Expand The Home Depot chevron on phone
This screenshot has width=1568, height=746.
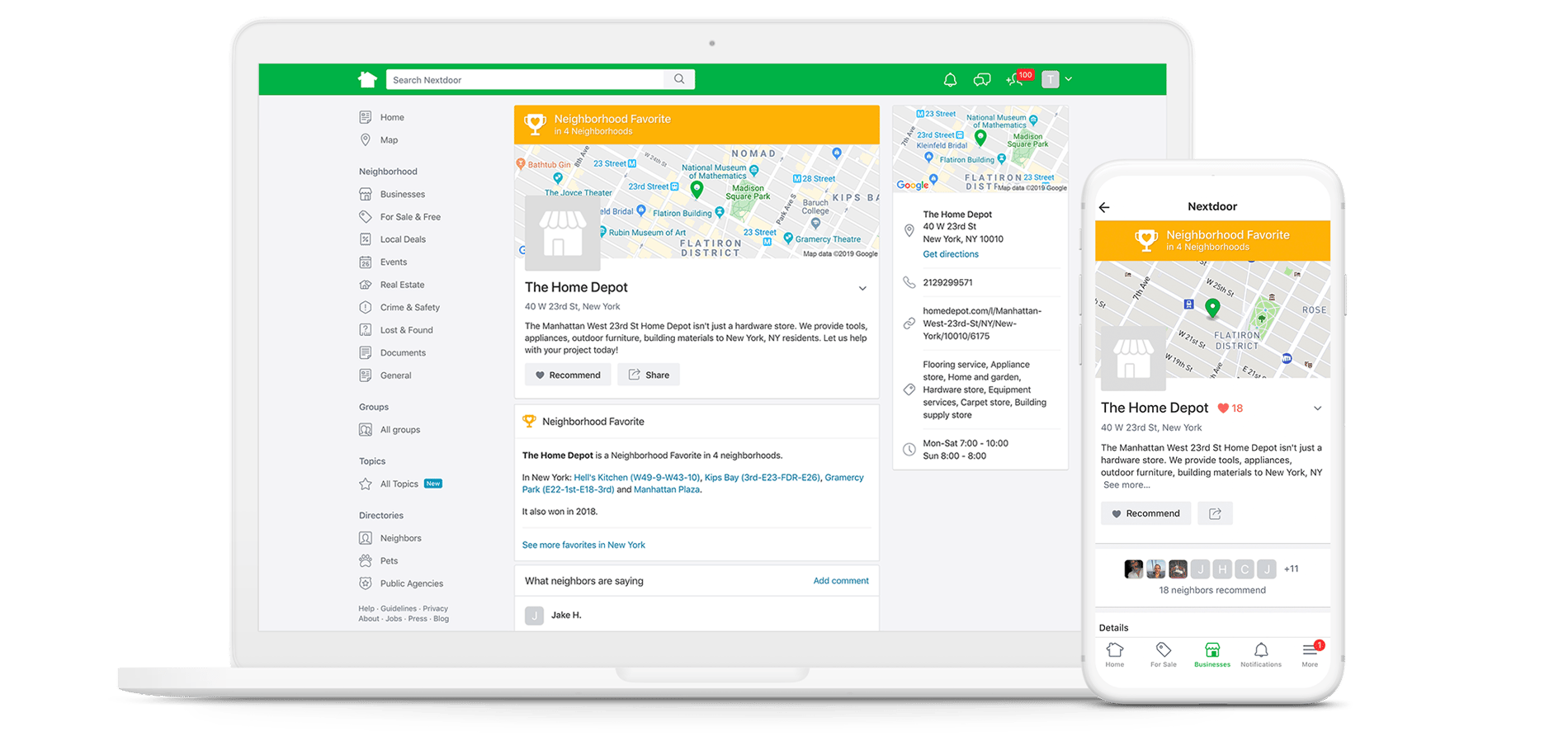[1317, 408]
